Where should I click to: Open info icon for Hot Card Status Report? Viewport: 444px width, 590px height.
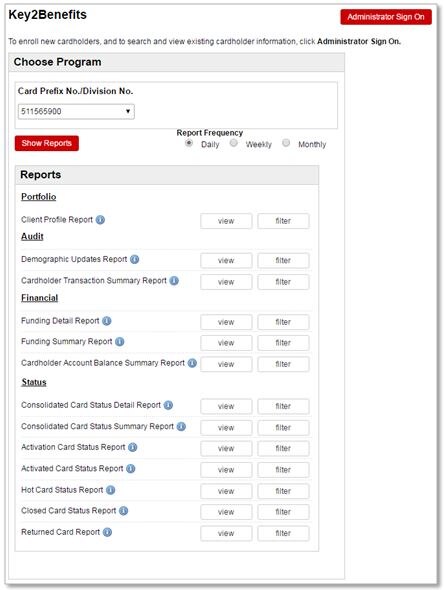[110, 490]
